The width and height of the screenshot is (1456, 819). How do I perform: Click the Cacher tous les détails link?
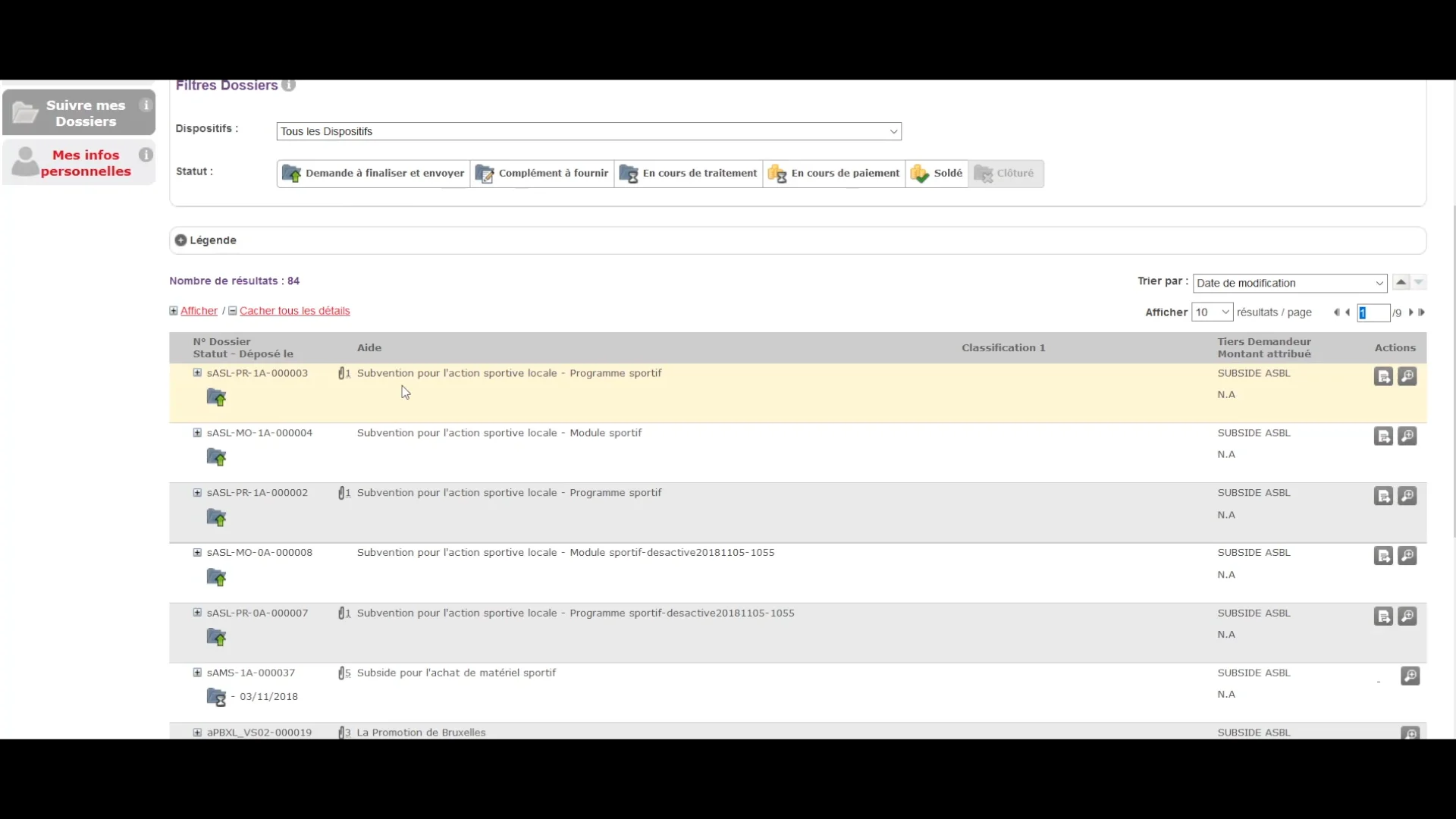[294, 310]
